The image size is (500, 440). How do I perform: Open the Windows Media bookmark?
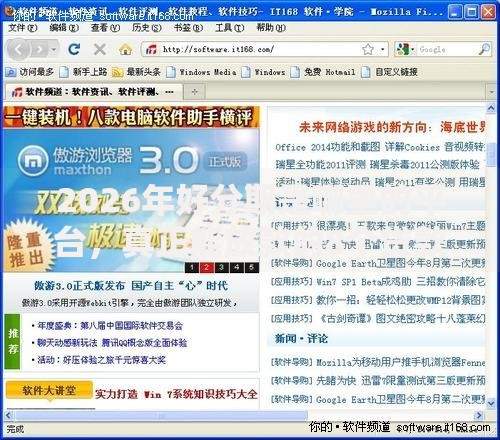tap(201, 72)
